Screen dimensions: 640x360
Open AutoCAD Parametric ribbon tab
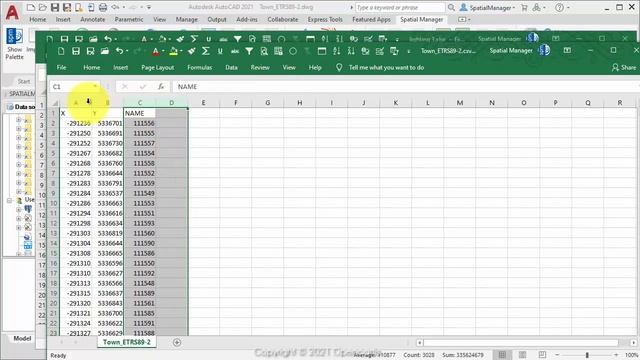coord(129,19)
